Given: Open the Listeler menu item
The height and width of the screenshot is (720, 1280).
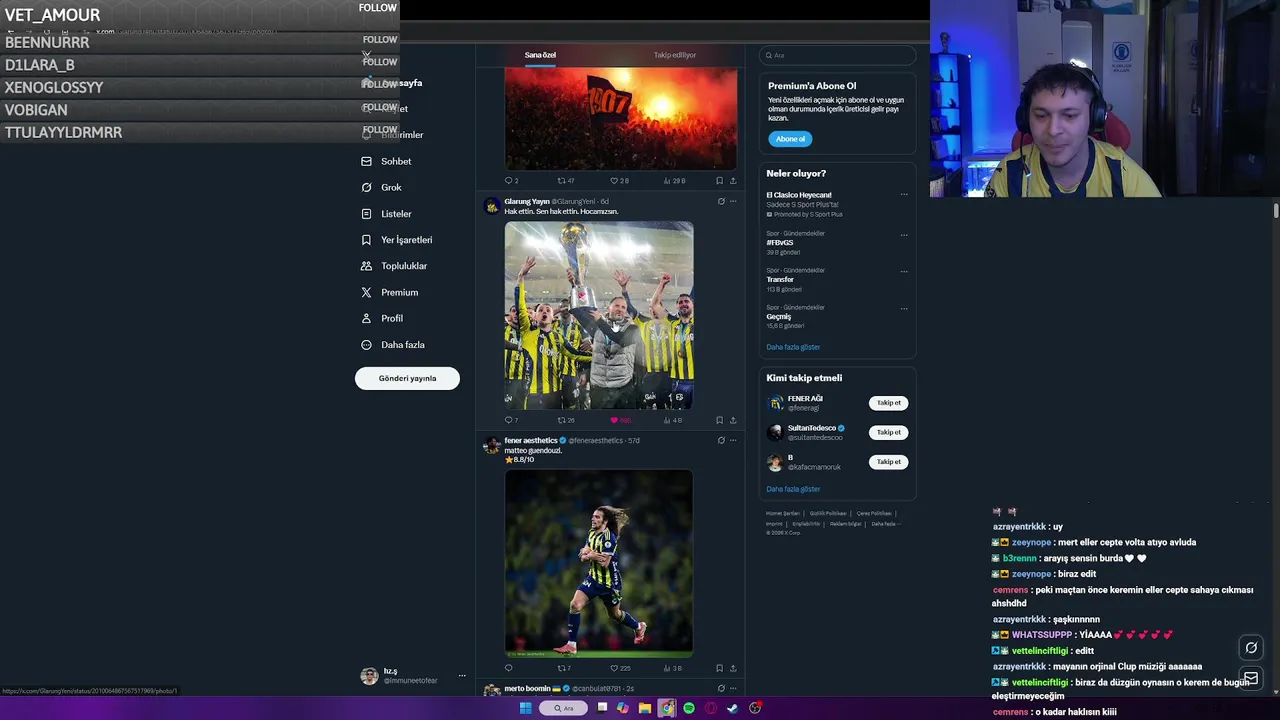Looking at the screenshot, I should (396, 214).
